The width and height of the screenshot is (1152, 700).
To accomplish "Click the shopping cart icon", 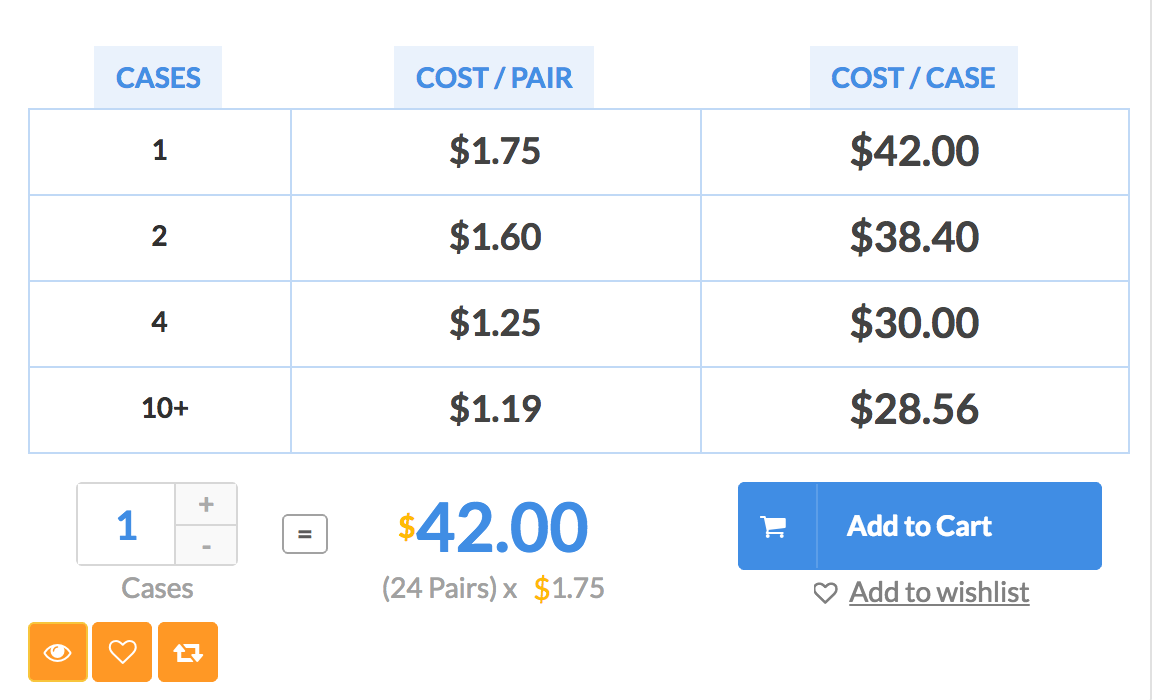I will (774, 527).
